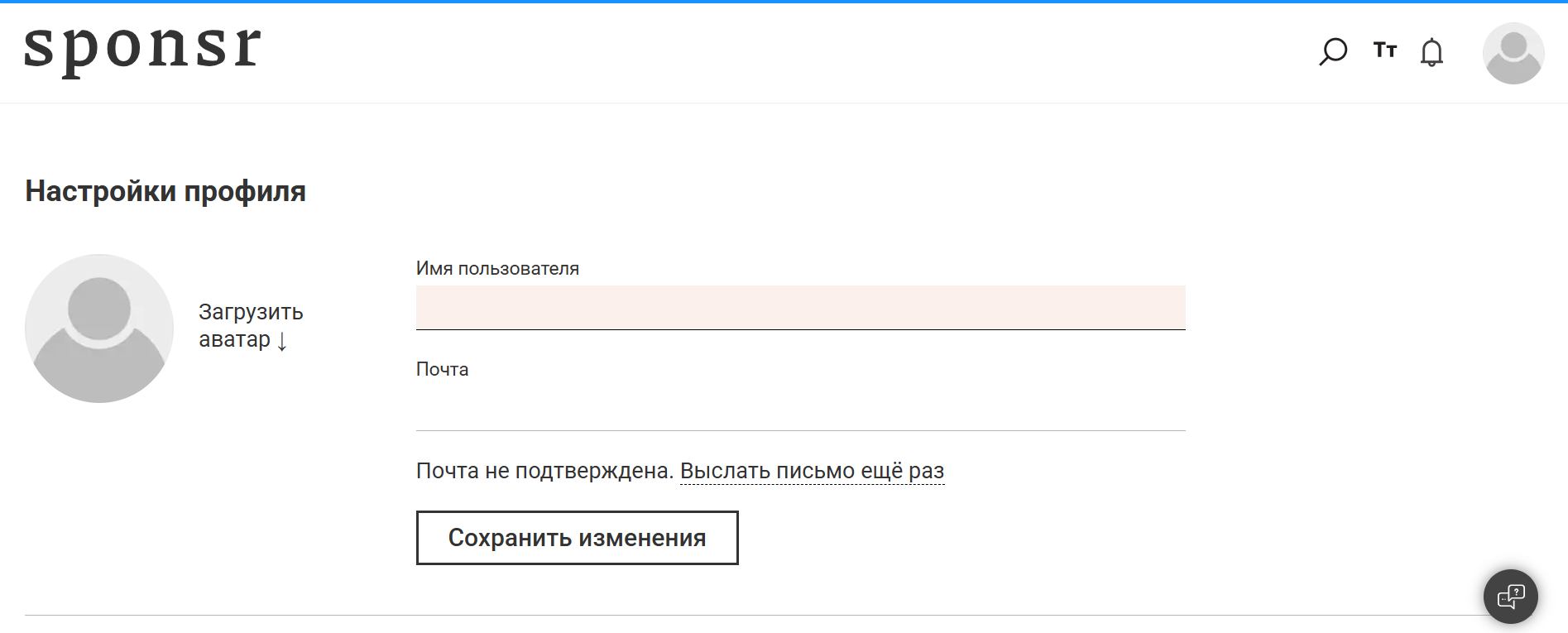The height and width of the screenshot is (633, 1568).
Task: Click the large avatar placeholder circle
Action: point(98,328)
